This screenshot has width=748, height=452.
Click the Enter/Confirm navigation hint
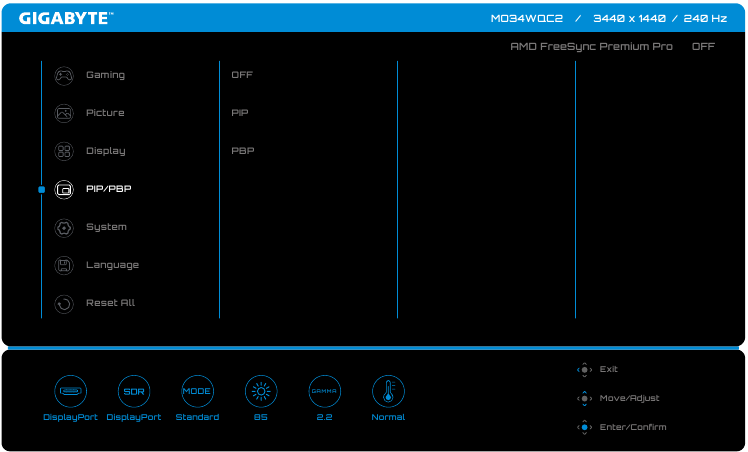tap(632, 427)
